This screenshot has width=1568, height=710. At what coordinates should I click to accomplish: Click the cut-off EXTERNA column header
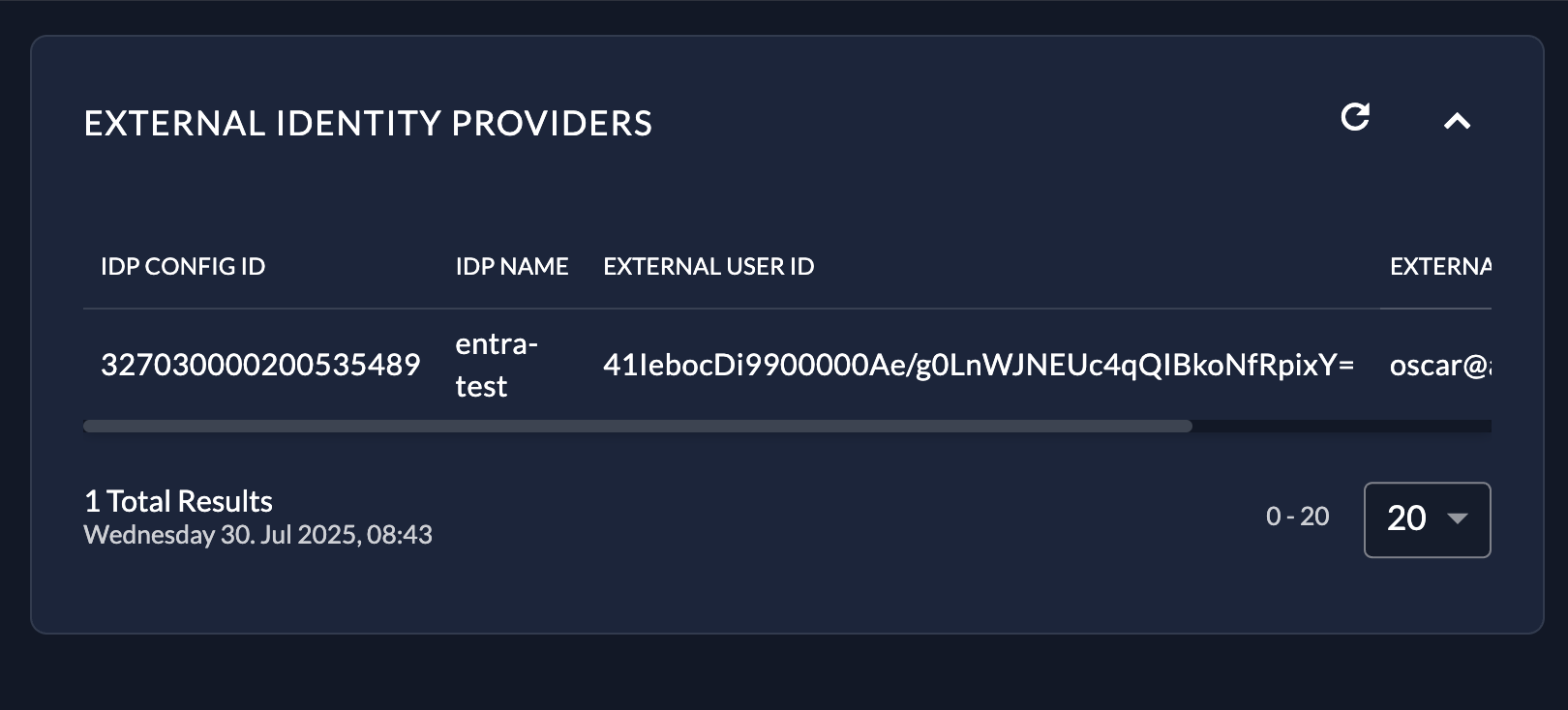coord(1440,266)
